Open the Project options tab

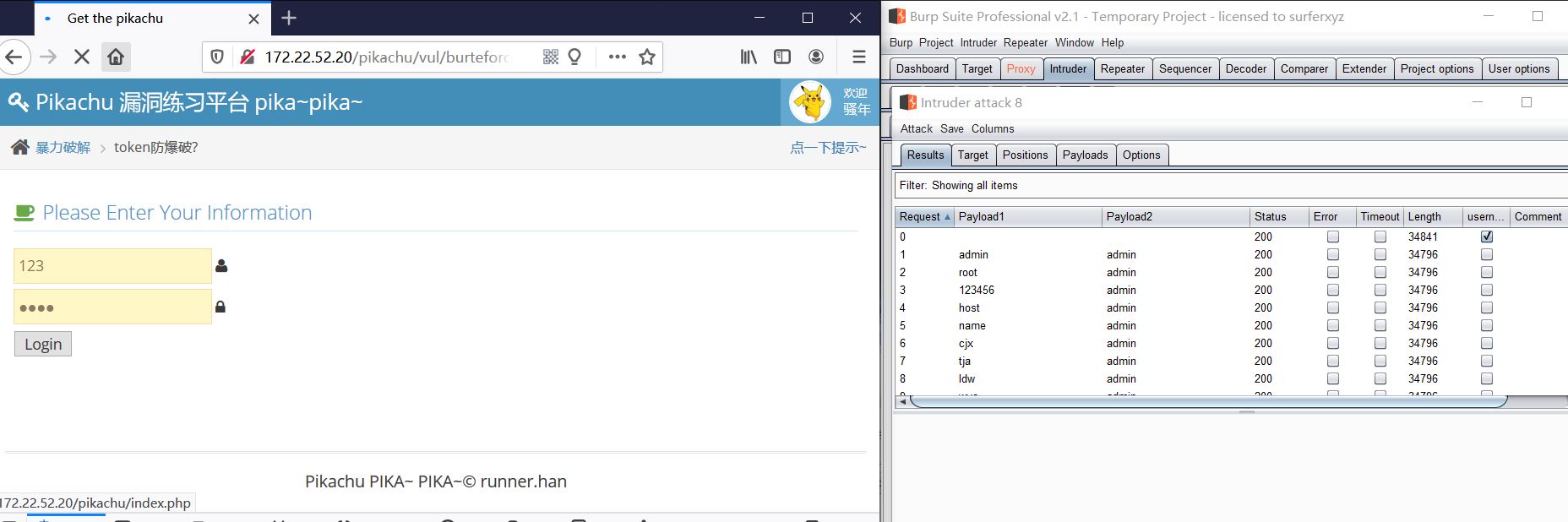(x=1436, y=68)
